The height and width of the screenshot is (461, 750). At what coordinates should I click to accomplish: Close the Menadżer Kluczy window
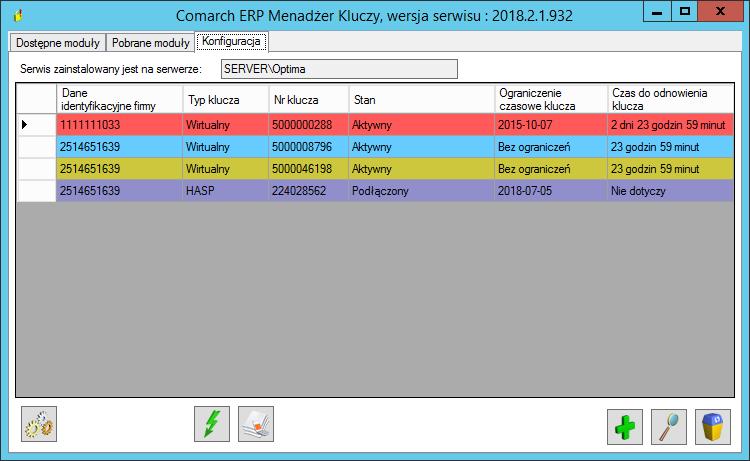(720, 11)
